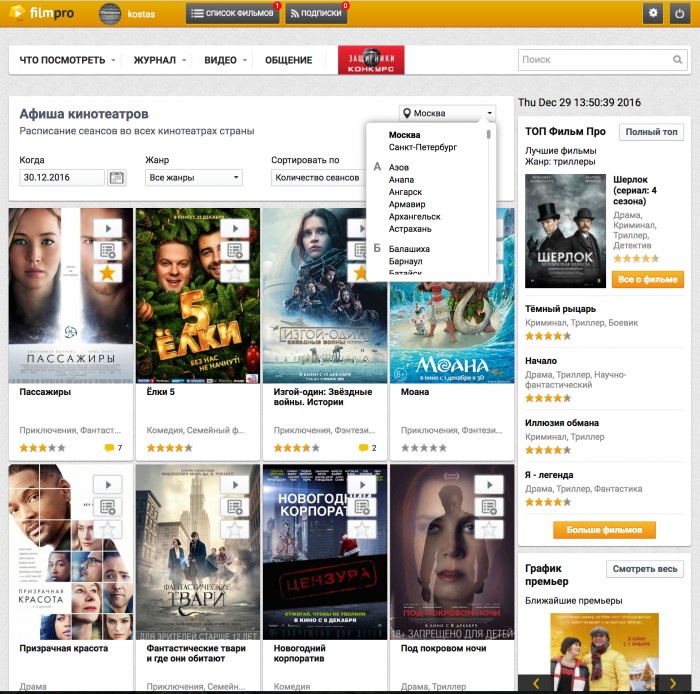
Task: Toggle favorite star on Фантастические твари
Action: [x=235, y=529]
